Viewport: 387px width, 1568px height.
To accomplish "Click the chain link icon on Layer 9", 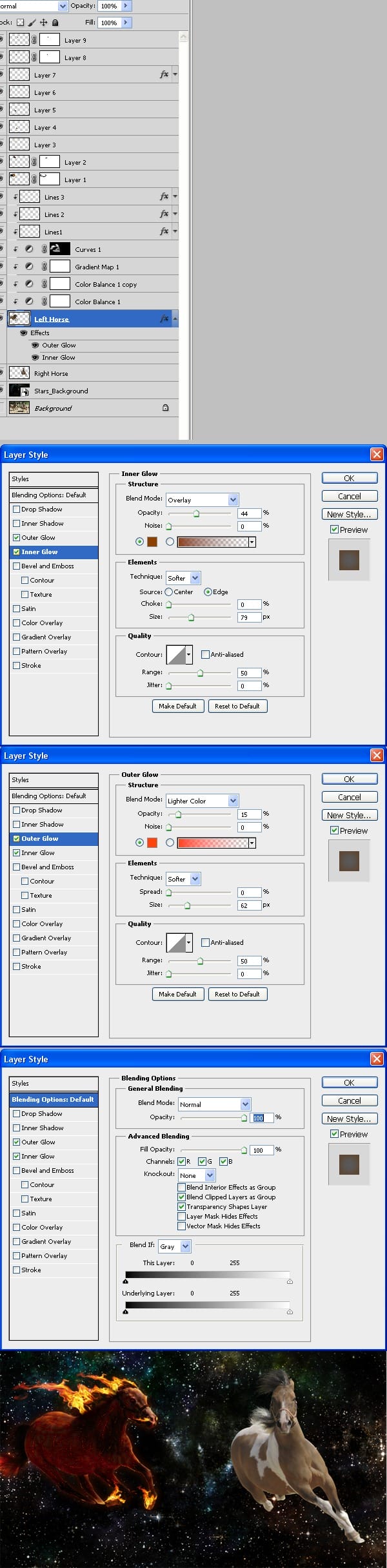I will [34, 40].
